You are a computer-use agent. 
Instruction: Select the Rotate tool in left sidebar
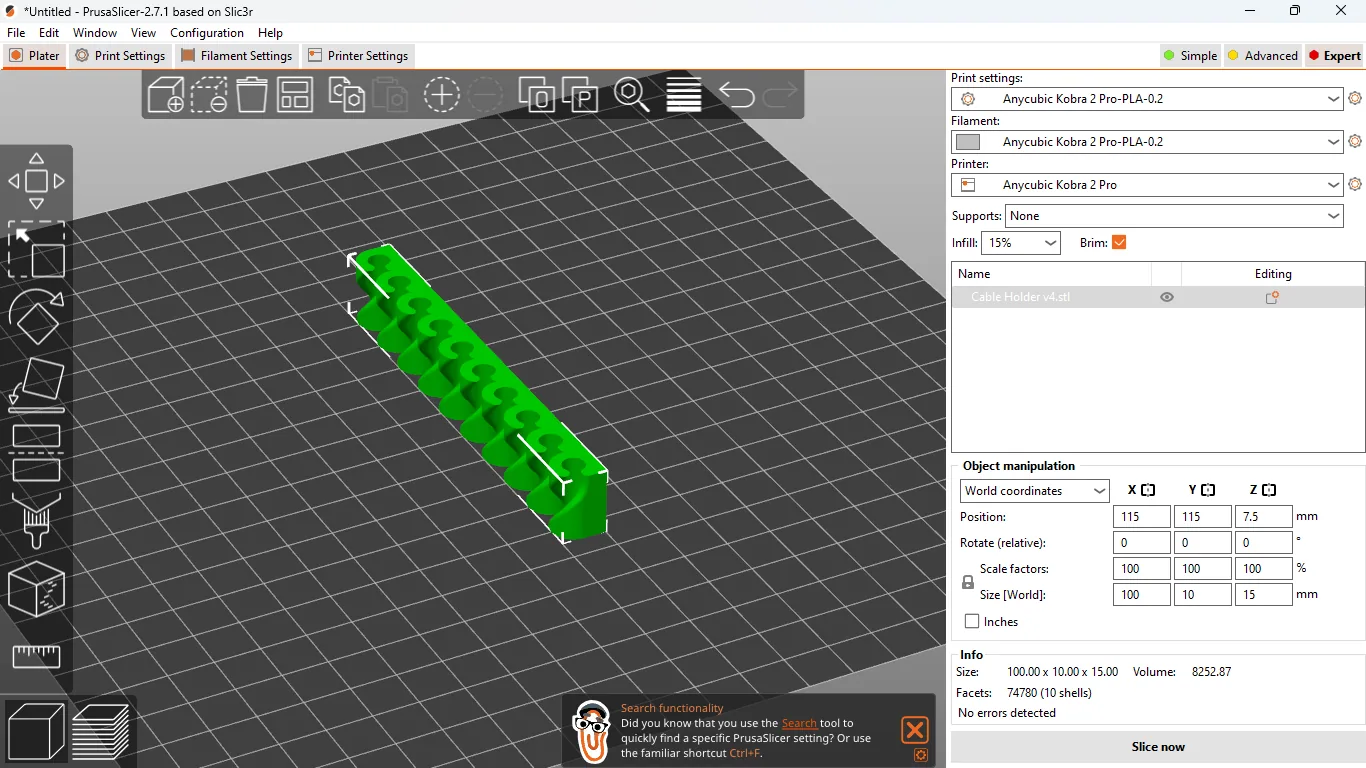[x=36, y=317]
